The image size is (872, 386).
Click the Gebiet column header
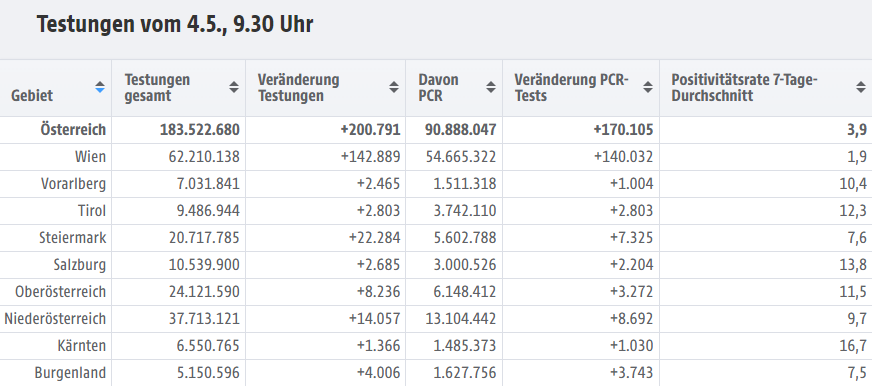(32, 96)
